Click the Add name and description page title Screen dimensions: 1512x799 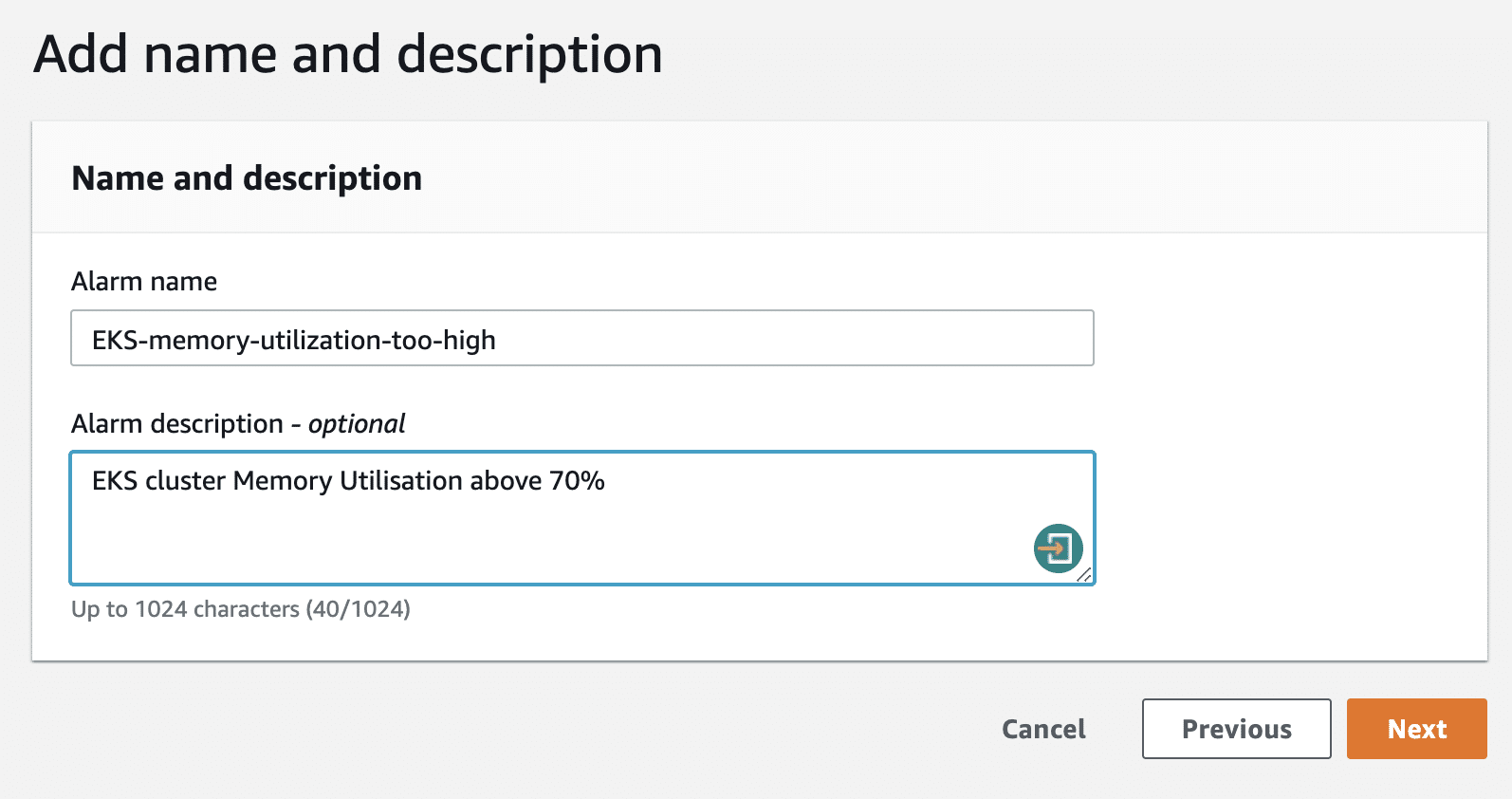pos(347,54)
